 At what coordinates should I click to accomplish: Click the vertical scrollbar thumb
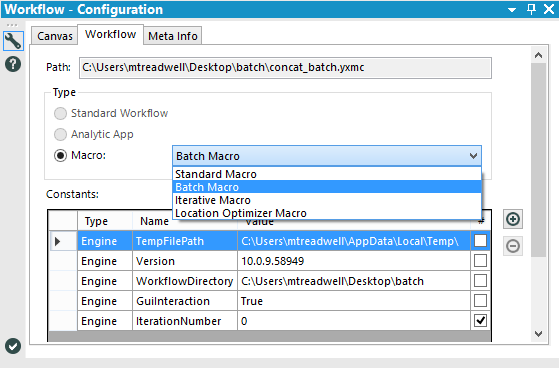pos(538,160)
